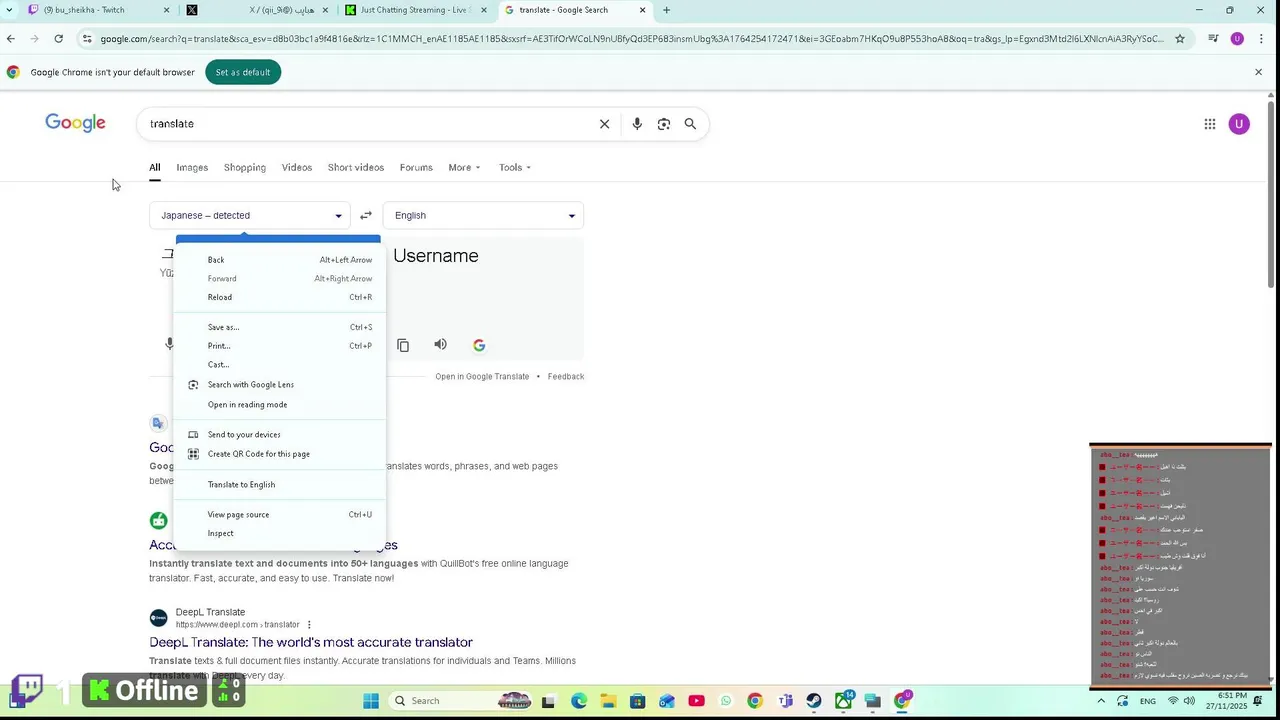This screenshot has height=720, width=1280.
Task: Click the Feedback link
Action: [566, 377]
